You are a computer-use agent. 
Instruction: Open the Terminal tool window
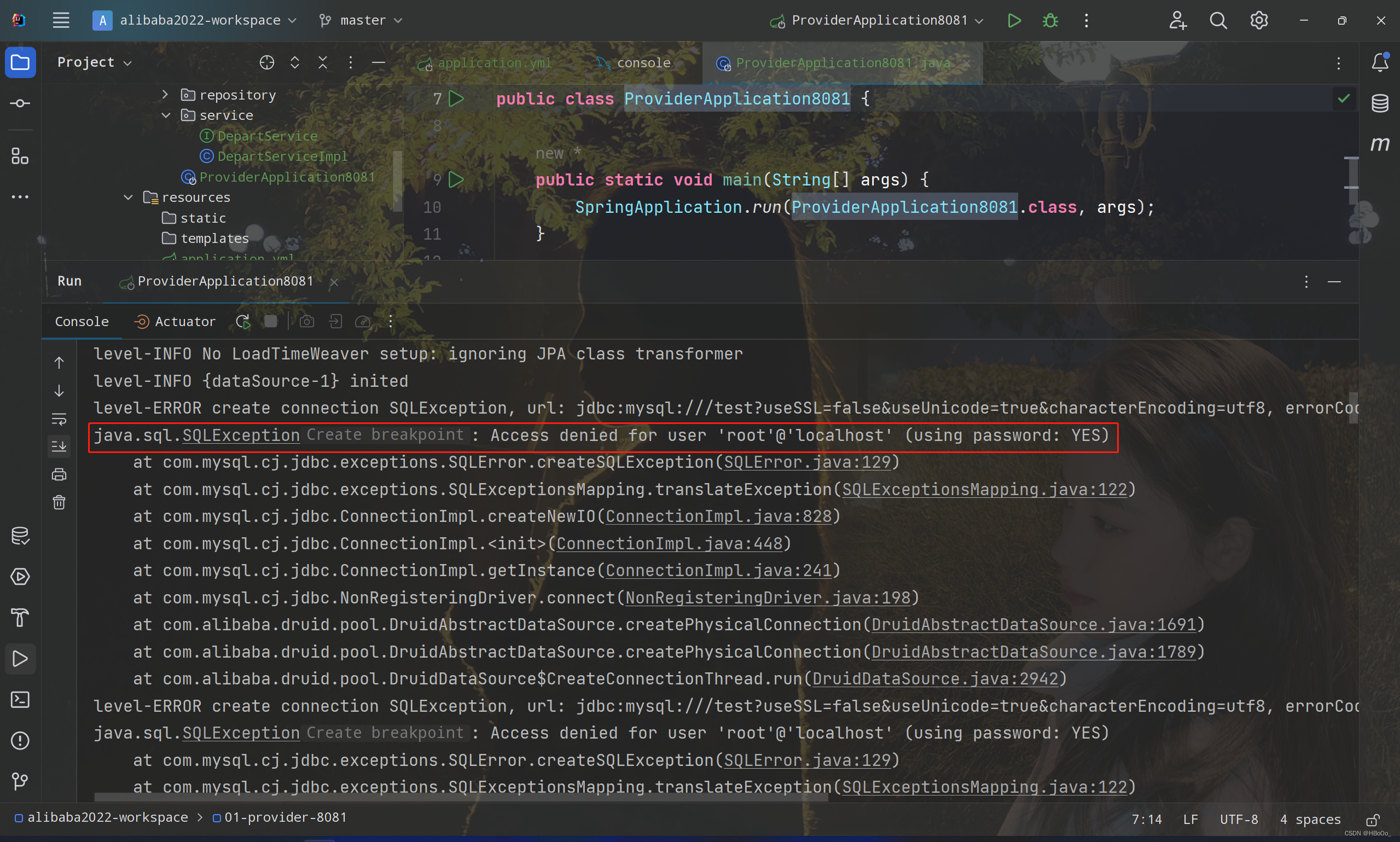click(x=20, y=700)
